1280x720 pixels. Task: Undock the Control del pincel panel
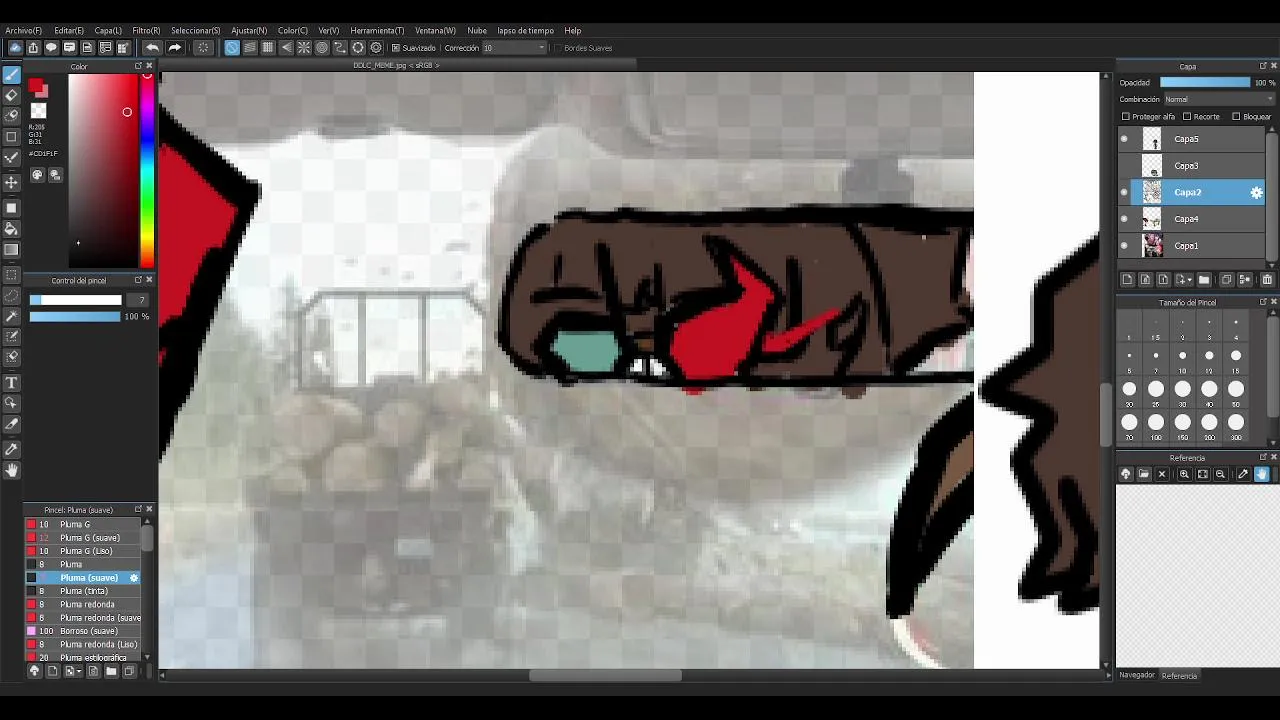(x=138, y=280)
